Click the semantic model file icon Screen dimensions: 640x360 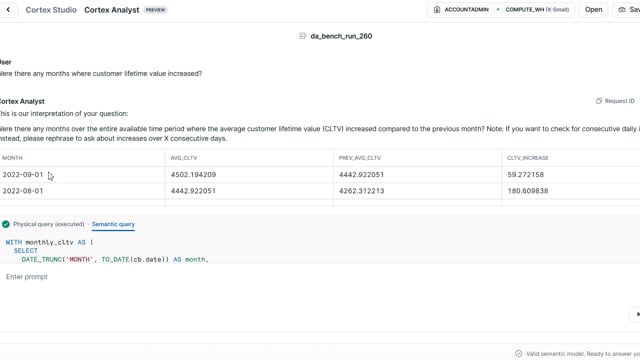point(302,36)
